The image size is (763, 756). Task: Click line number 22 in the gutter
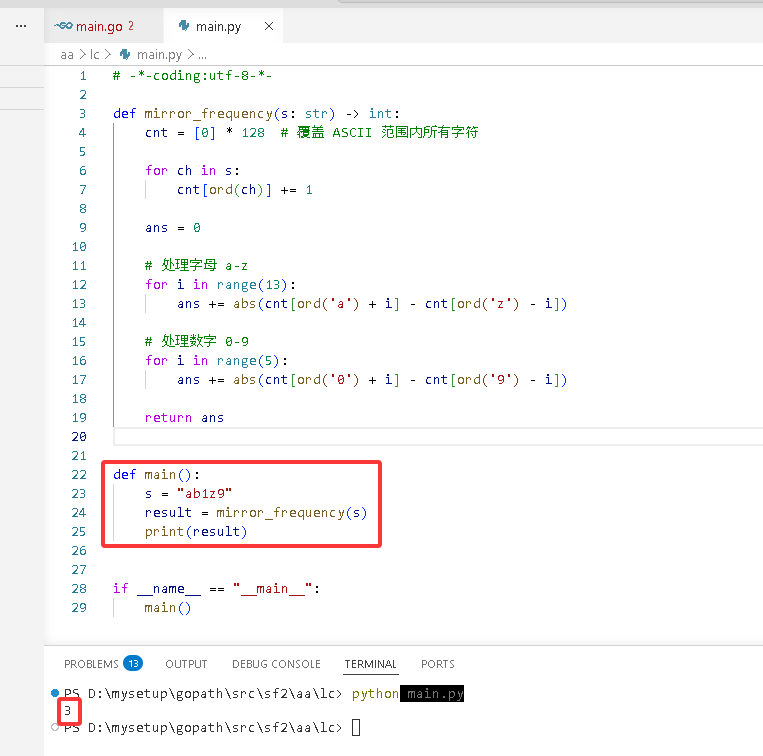pos(79,474)
